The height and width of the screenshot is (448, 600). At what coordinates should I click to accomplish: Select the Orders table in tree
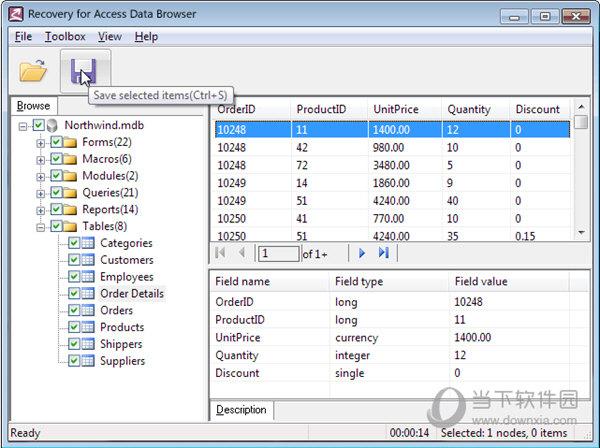pyautogui.click(x=116, y=311)
